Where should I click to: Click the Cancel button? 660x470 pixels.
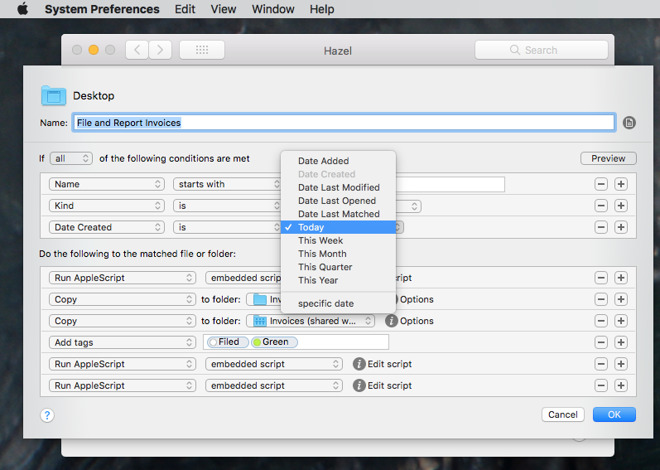[563, 414]
